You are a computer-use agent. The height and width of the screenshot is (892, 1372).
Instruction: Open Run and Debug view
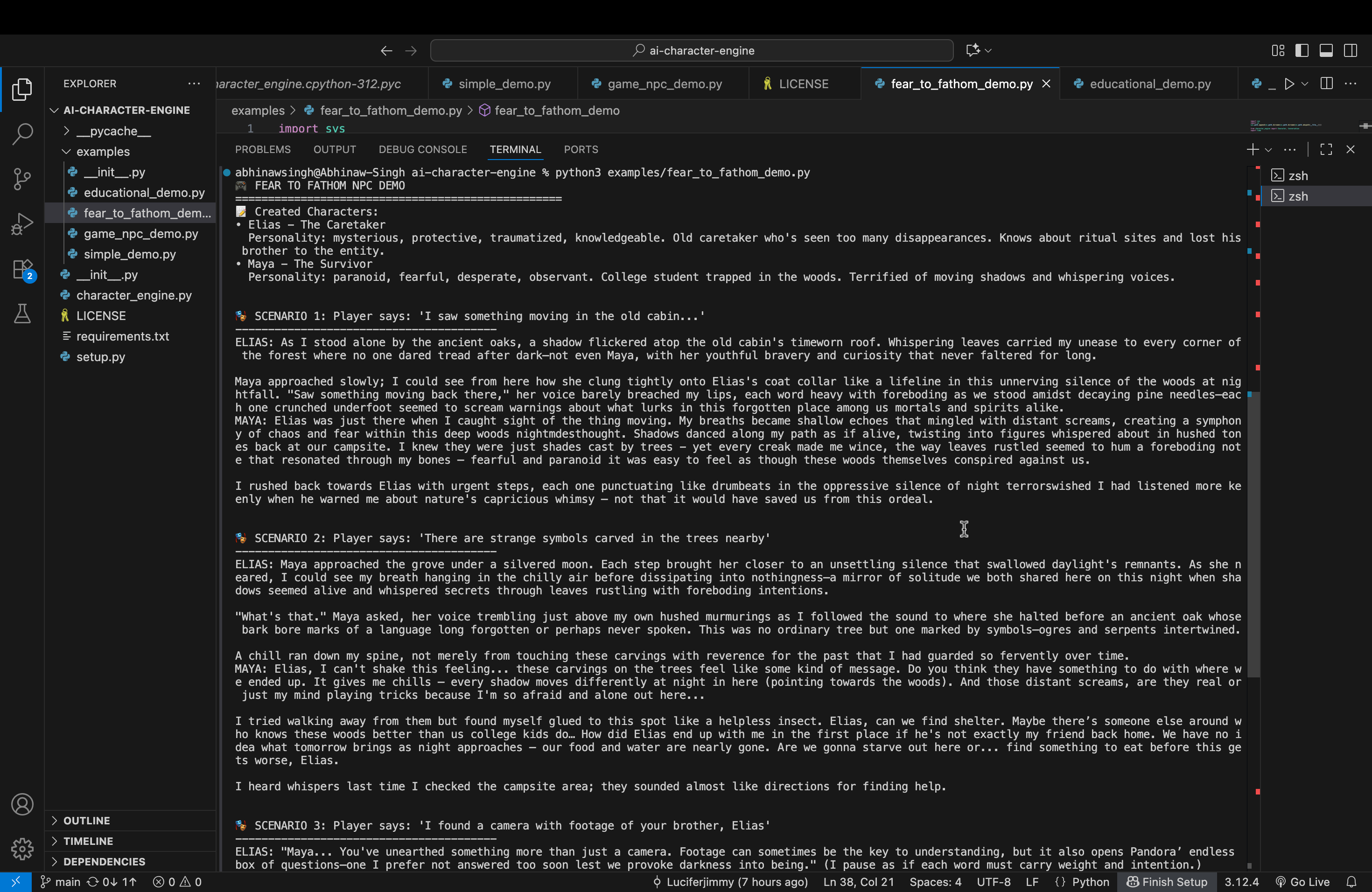pos(22,223)
